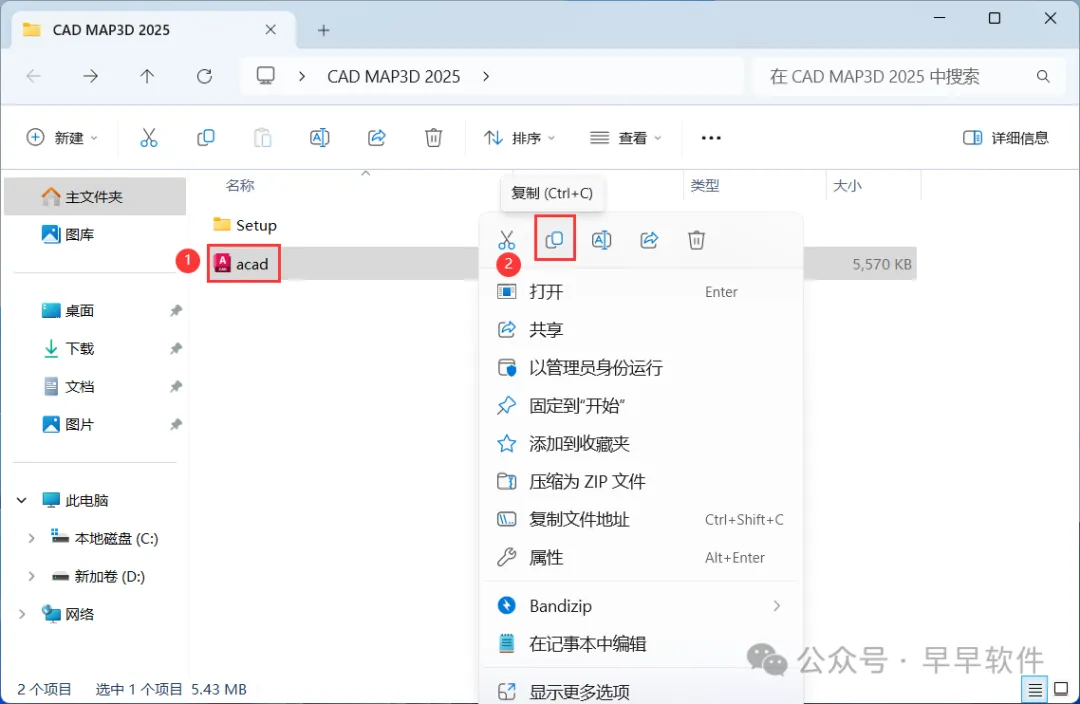The width and height of the screenshot is (1080, 704).
Task: Choose 复制文件地址 menu entry
Action: pos(641,519)
